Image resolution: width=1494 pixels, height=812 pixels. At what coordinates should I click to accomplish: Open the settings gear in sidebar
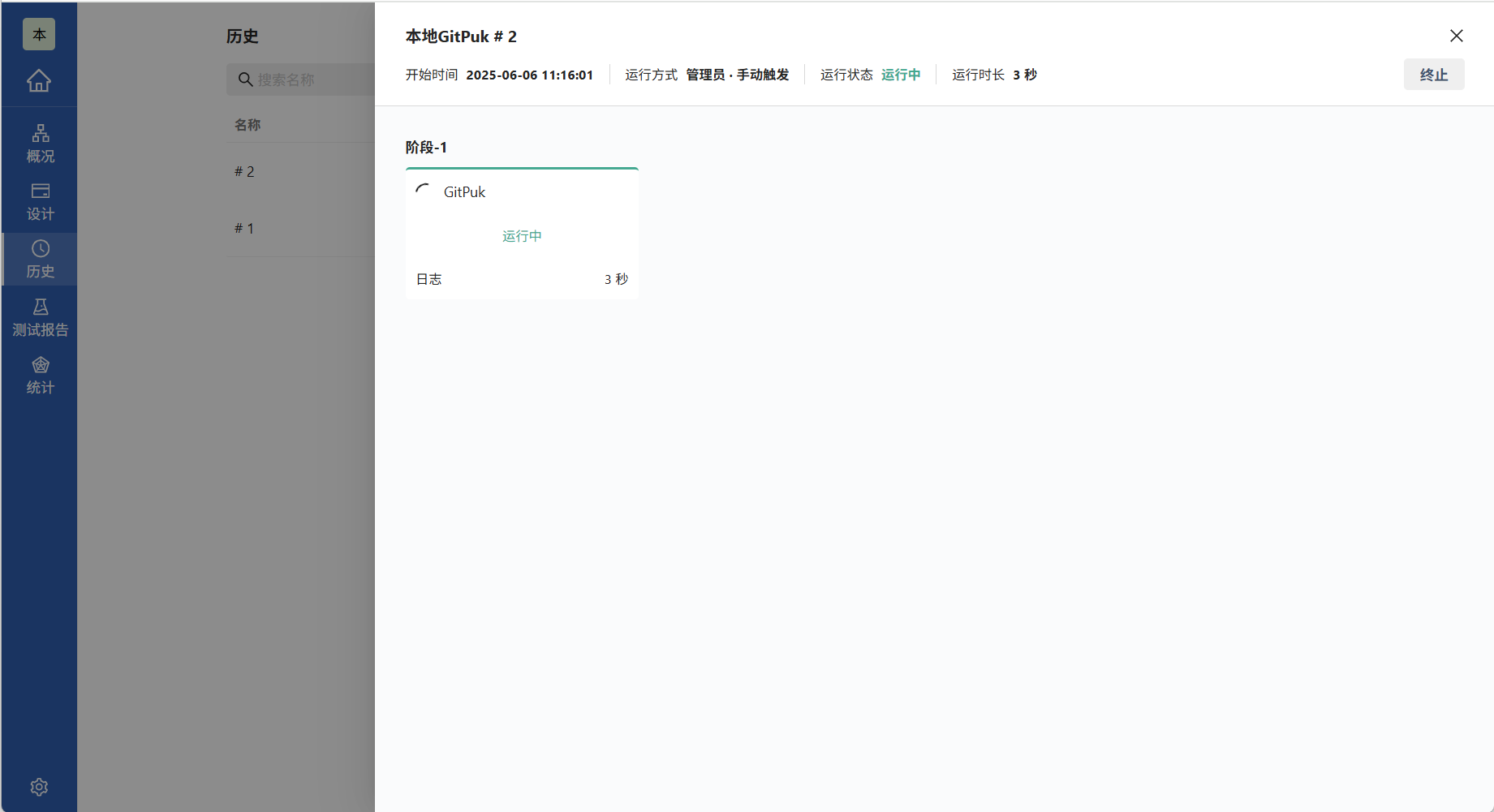click(x=39, y=787)
